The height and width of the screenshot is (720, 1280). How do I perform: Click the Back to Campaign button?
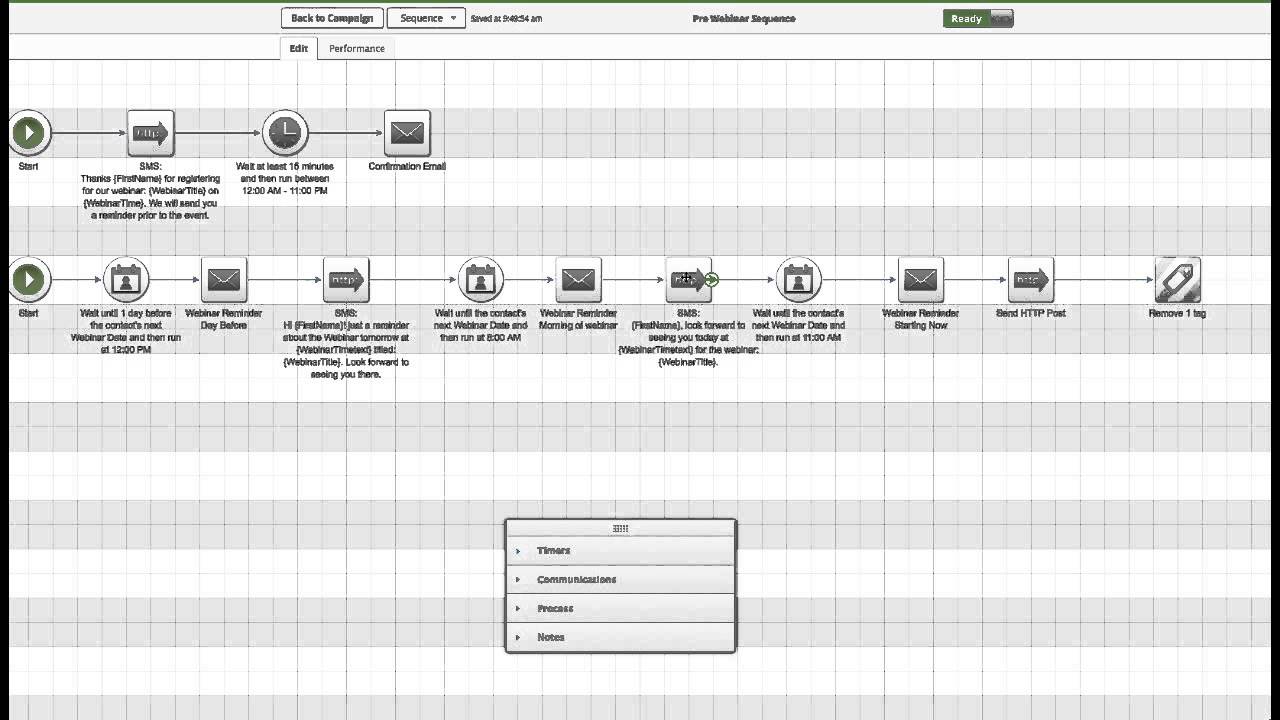click(332, 18)
